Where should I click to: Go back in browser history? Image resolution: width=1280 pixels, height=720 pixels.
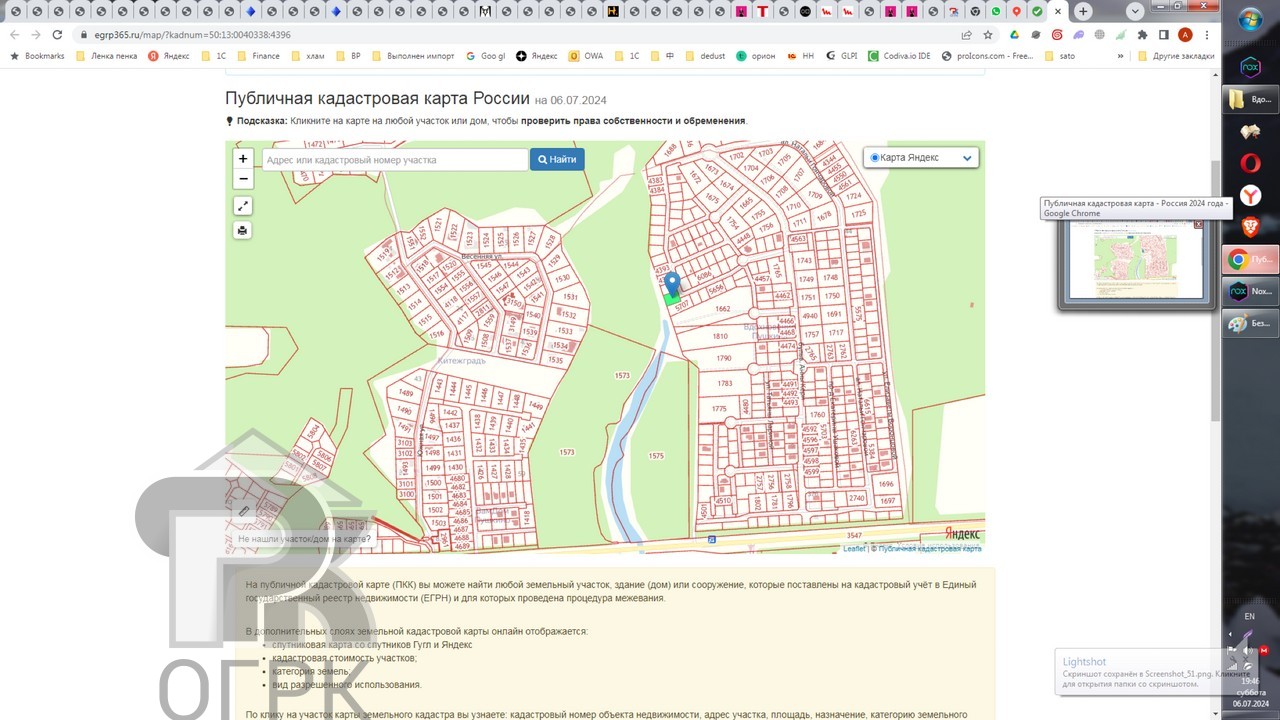click(14, 34)
